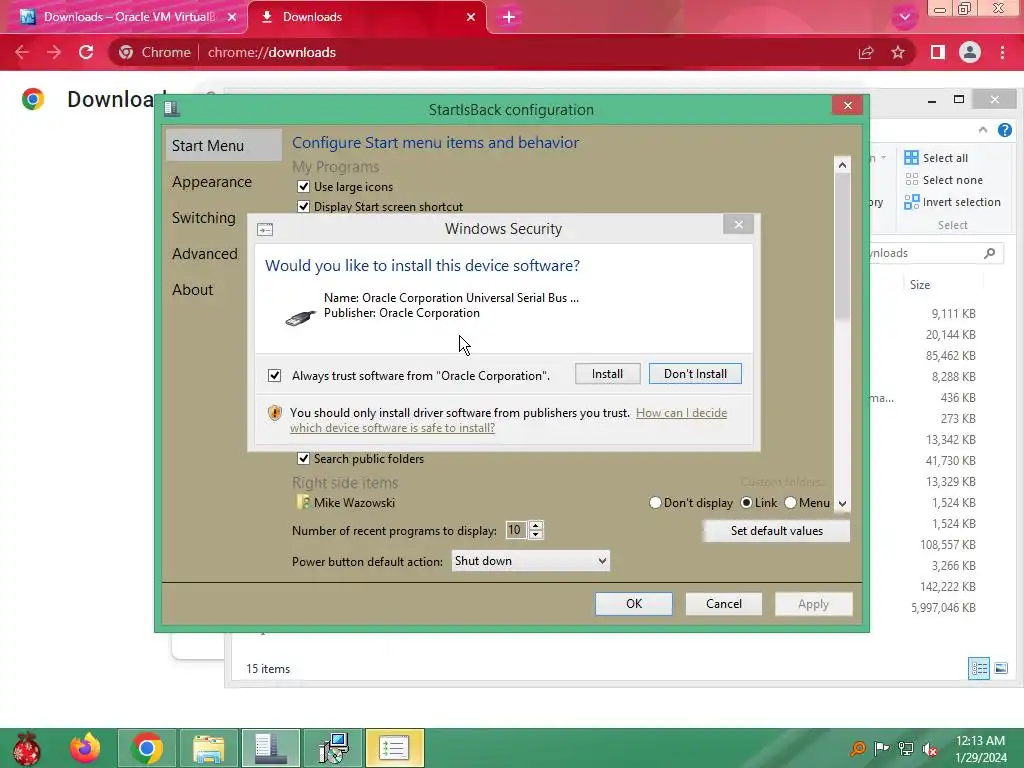The image size is (1024, 768).
Task: Close the Oracle VM VirtualBox tab
Action: (232, 17)
